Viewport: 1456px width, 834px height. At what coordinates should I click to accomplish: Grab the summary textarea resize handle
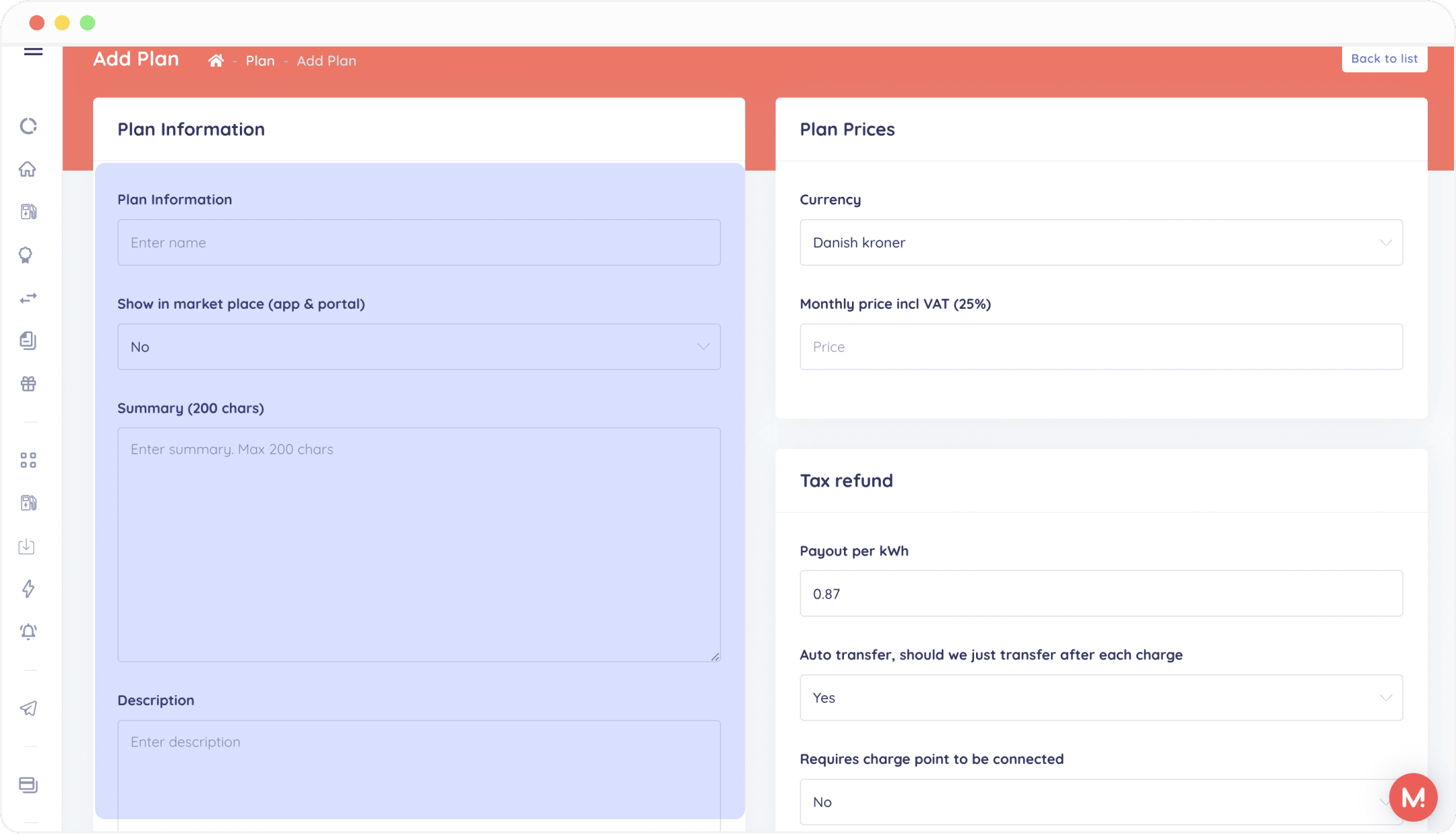(715, 657)
